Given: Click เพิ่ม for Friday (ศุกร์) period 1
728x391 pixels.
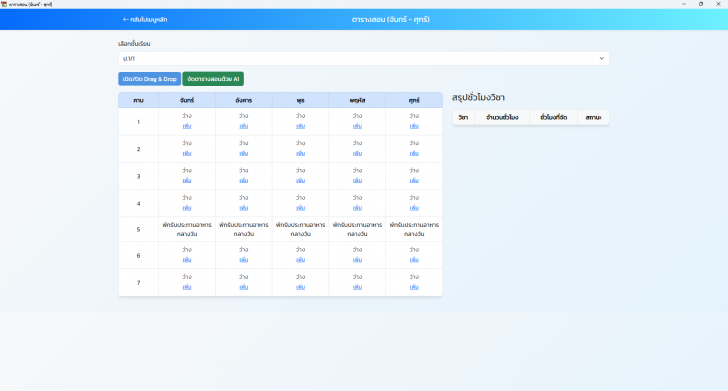Looking at the screenshot, I should pyautogui.click(x=414, y=126).
